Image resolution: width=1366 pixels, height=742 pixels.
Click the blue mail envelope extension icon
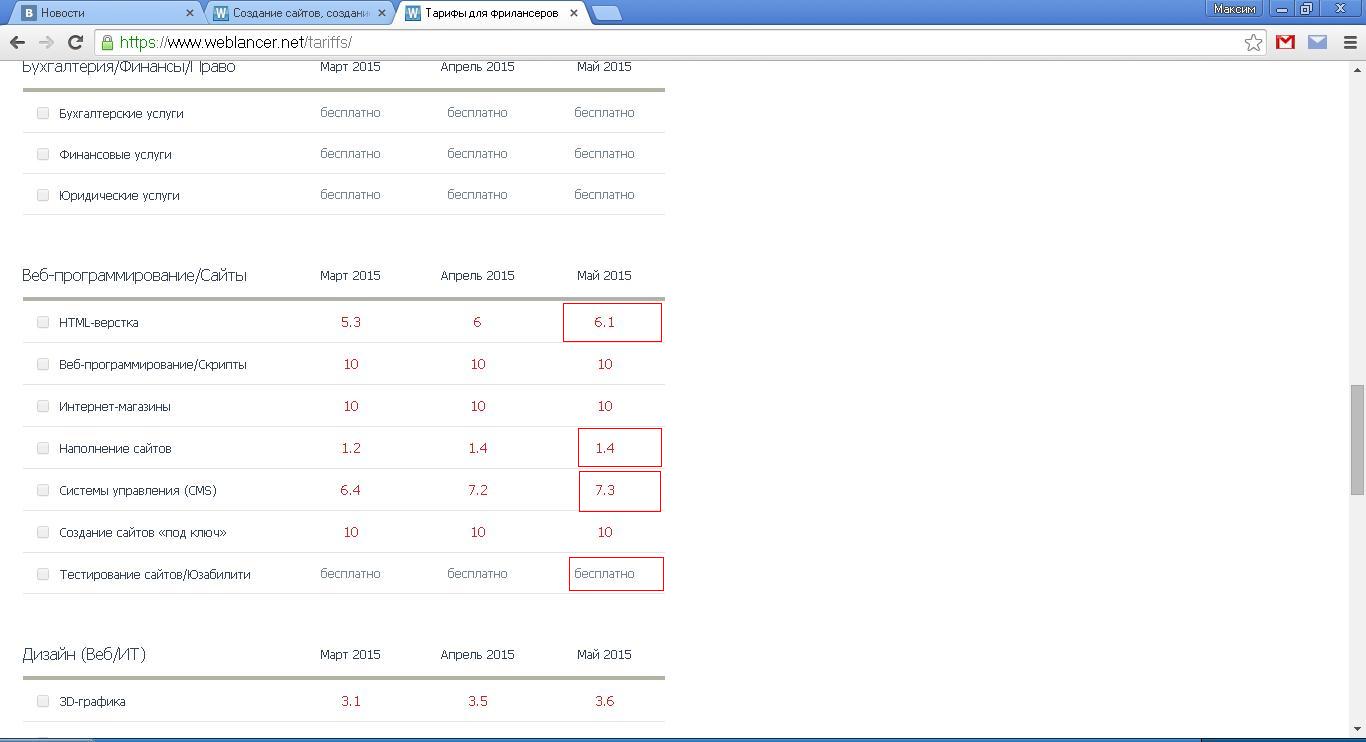pyautogui.click(x=1317, y=42)
